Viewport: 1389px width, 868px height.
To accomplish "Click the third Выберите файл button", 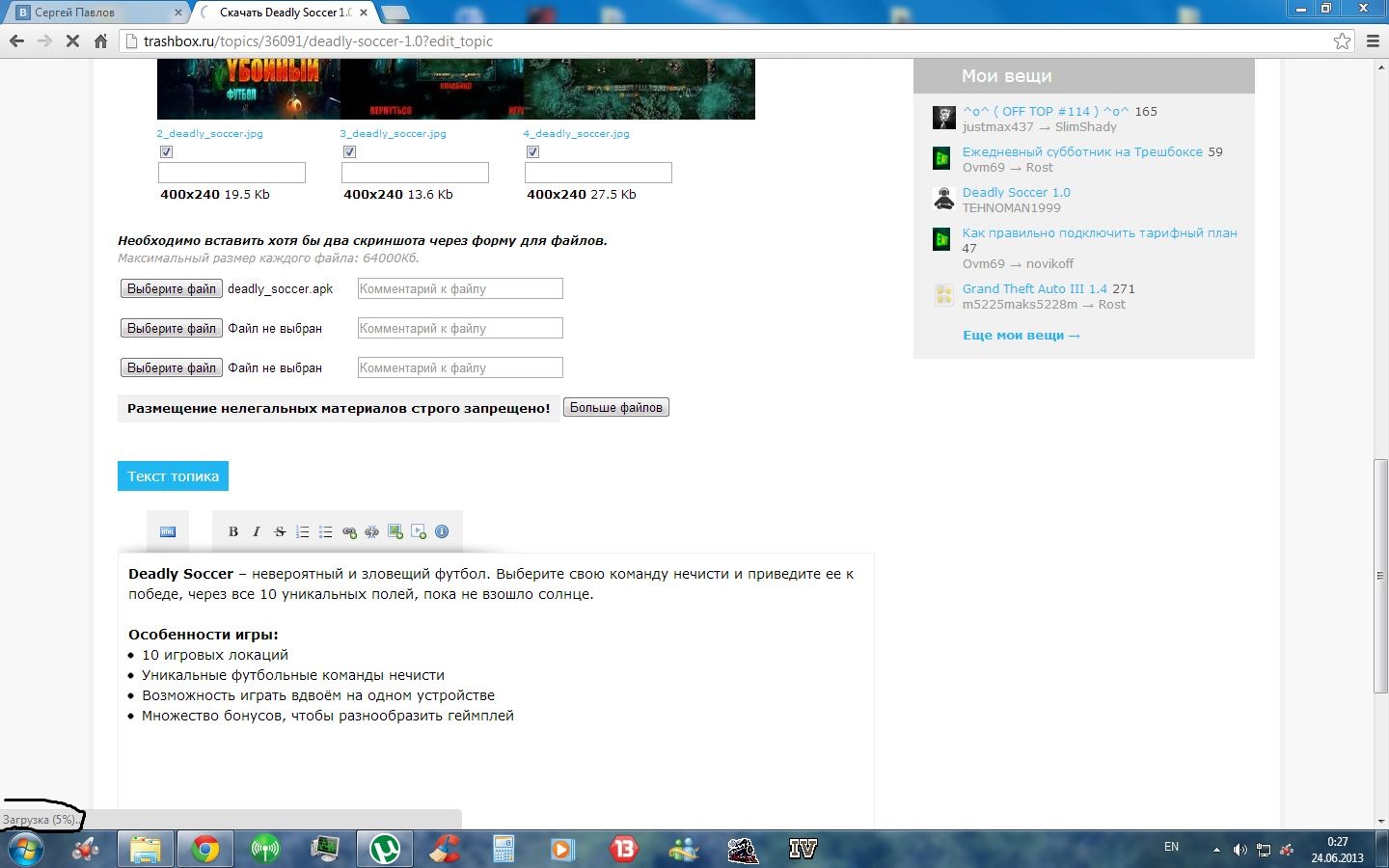I will click(172, 367).
